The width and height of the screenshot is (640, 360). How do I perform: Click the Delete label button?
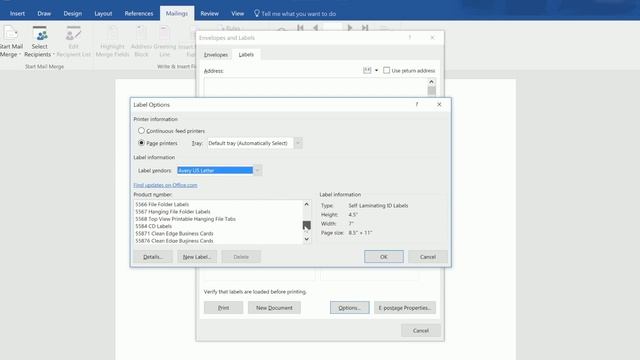[241, 257]
